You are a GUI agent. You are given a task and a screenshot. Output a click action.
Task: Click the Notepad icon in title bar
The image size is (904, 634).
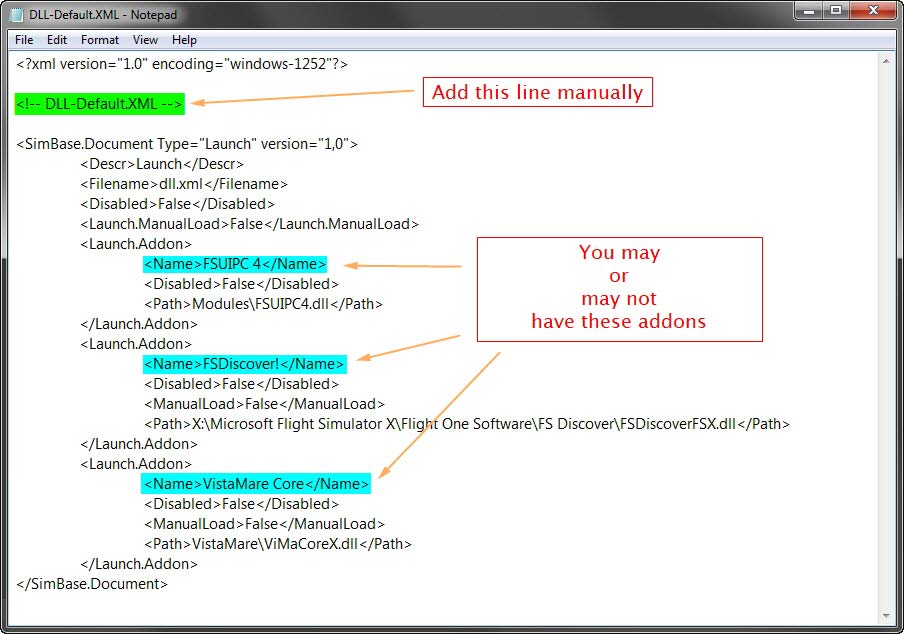(16, 14)
